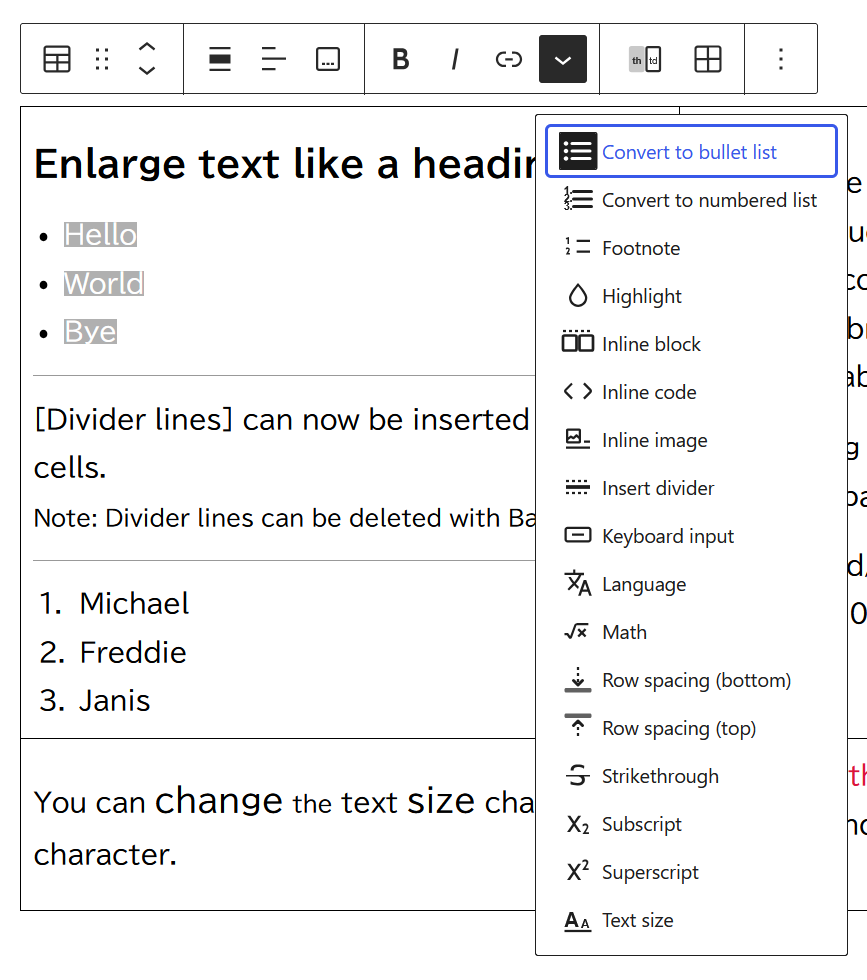Apply Superscript formatting
Viewport: 867px width, 980px height.
(691, 872)
